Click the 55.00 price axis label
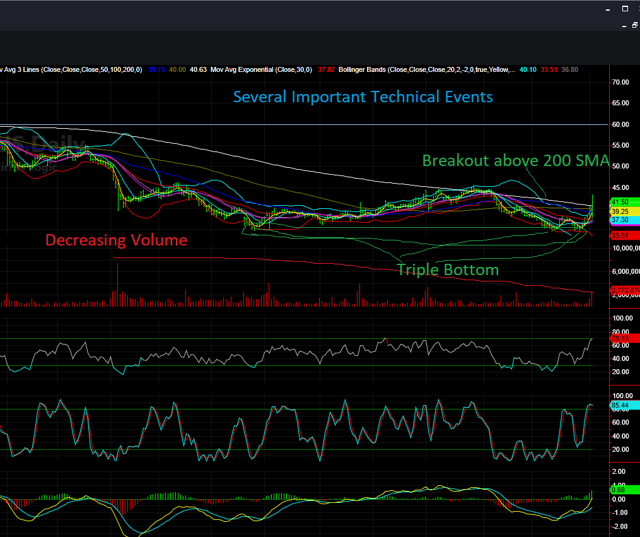Viewport: 640px width, 537px height. (x=620, y=145)
